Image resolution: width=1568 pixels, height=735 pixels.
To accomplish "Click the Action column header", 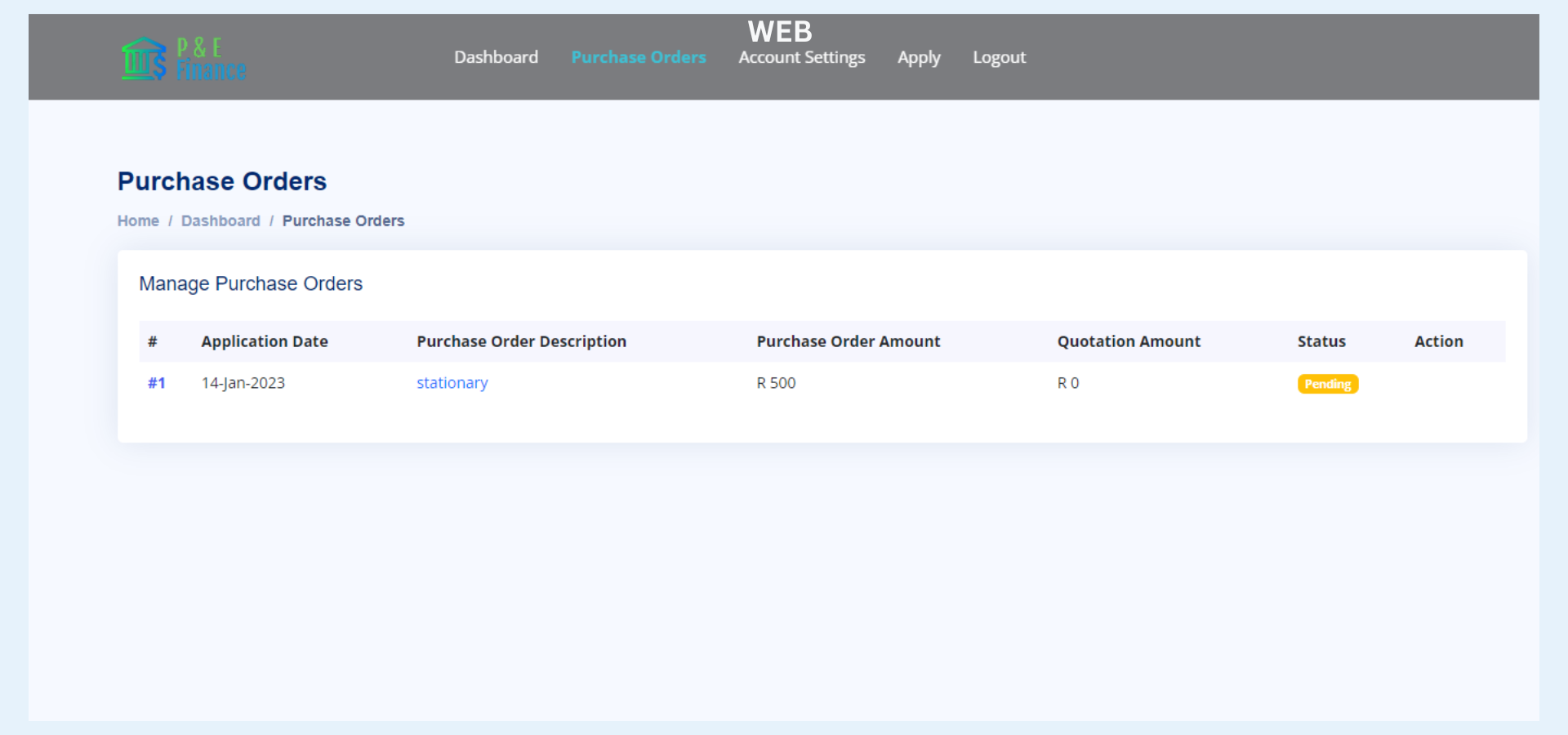I will (x=1438, y=341).
